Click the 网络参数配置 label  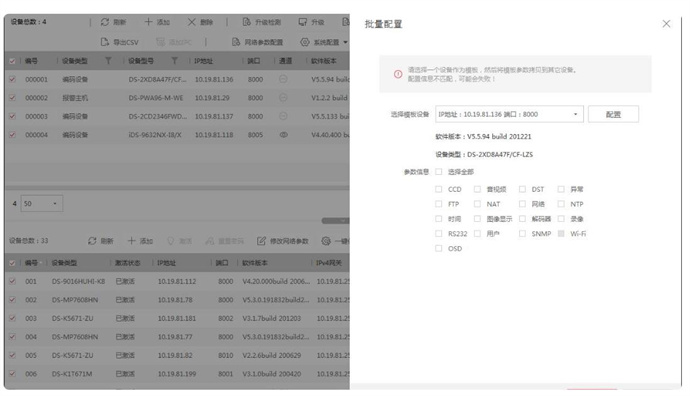(x=264, y=42)
